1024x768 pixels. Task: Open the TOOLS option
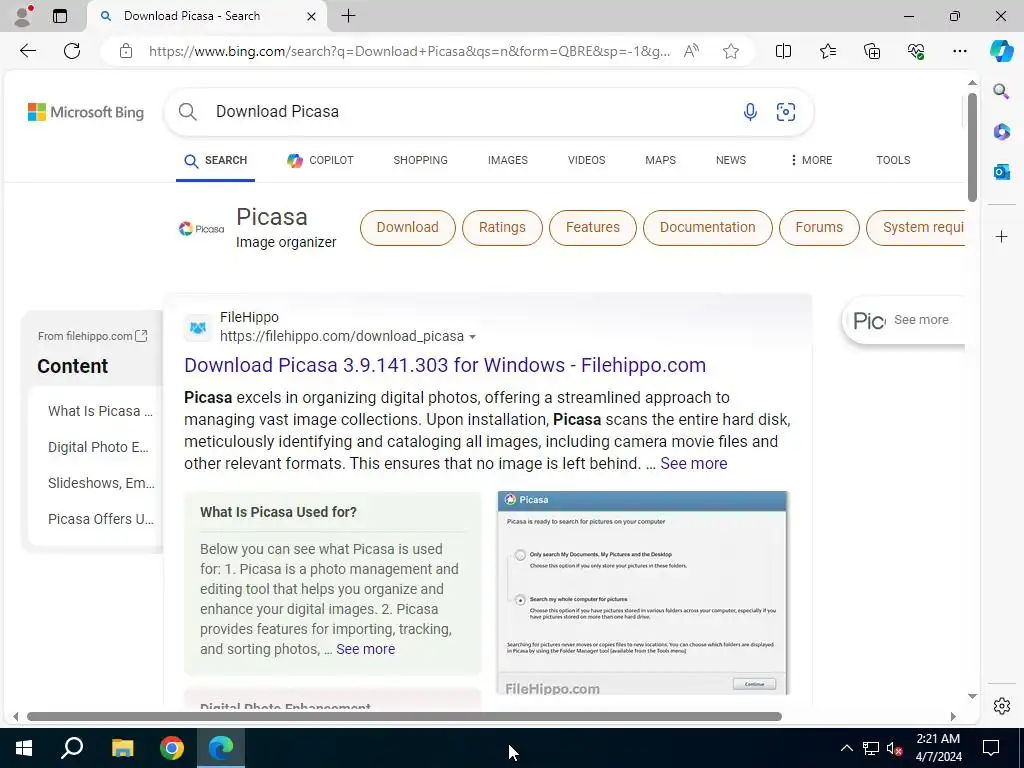coord(893,160)
